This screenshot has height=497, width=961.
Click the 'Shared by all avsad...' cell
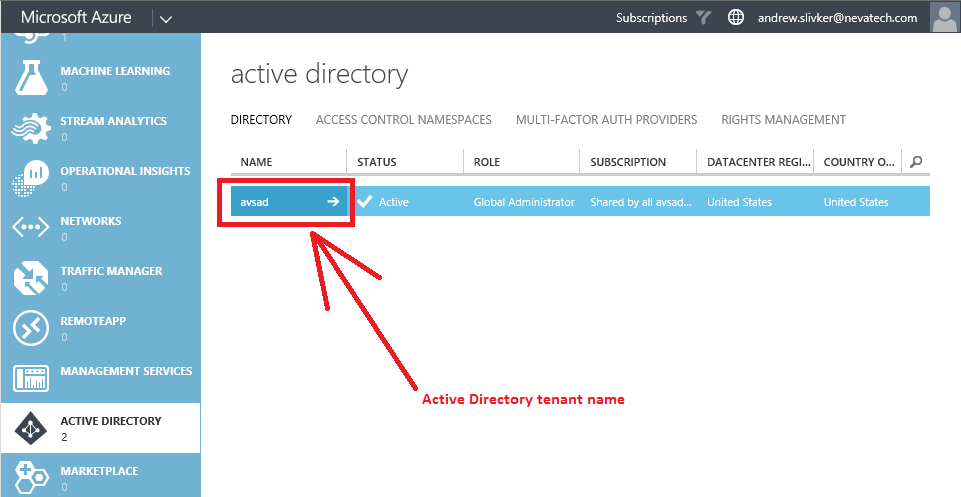641,202
